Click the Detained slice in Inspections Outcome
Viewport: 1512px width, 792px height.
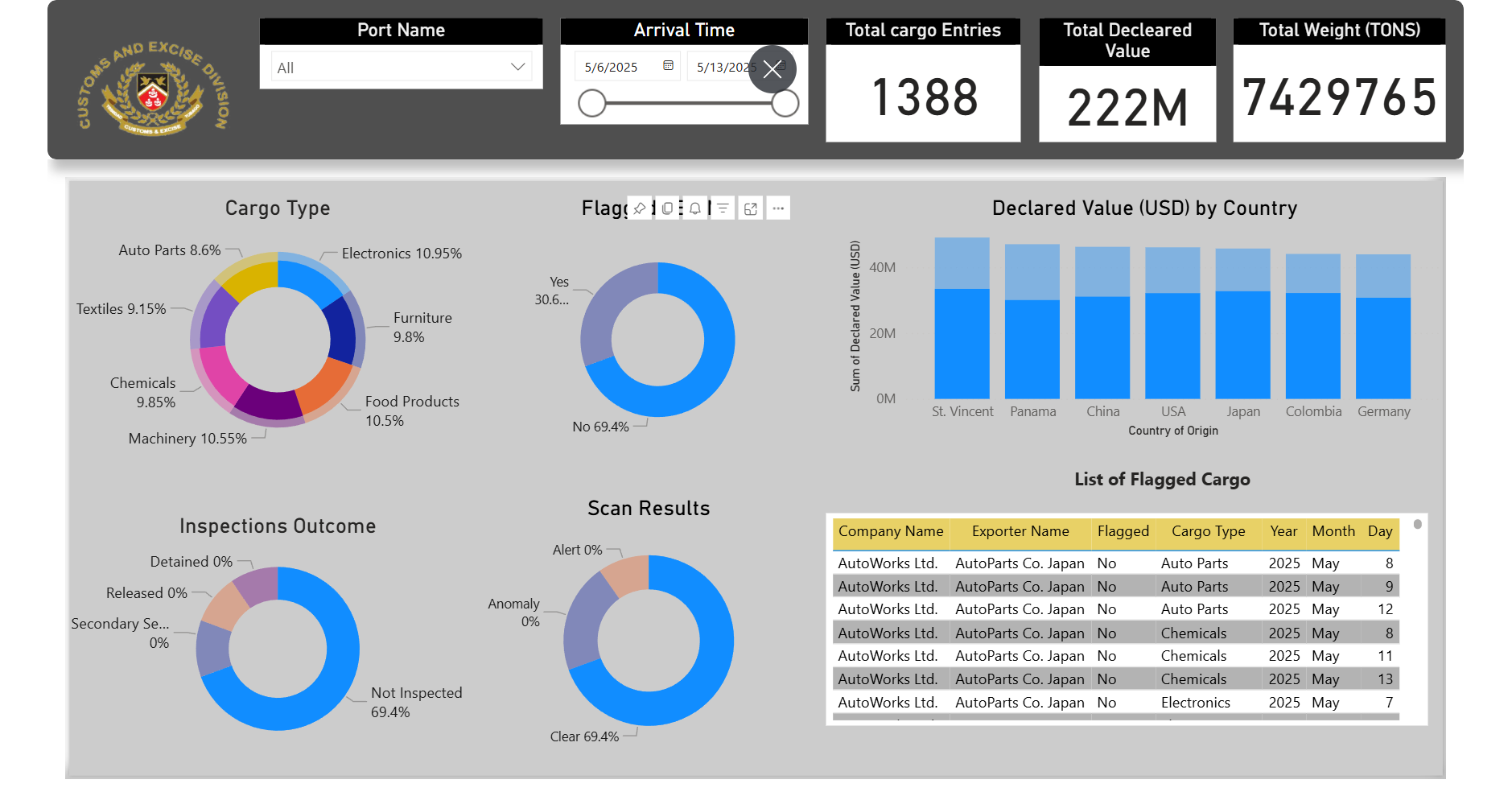[x=258, y=587]
